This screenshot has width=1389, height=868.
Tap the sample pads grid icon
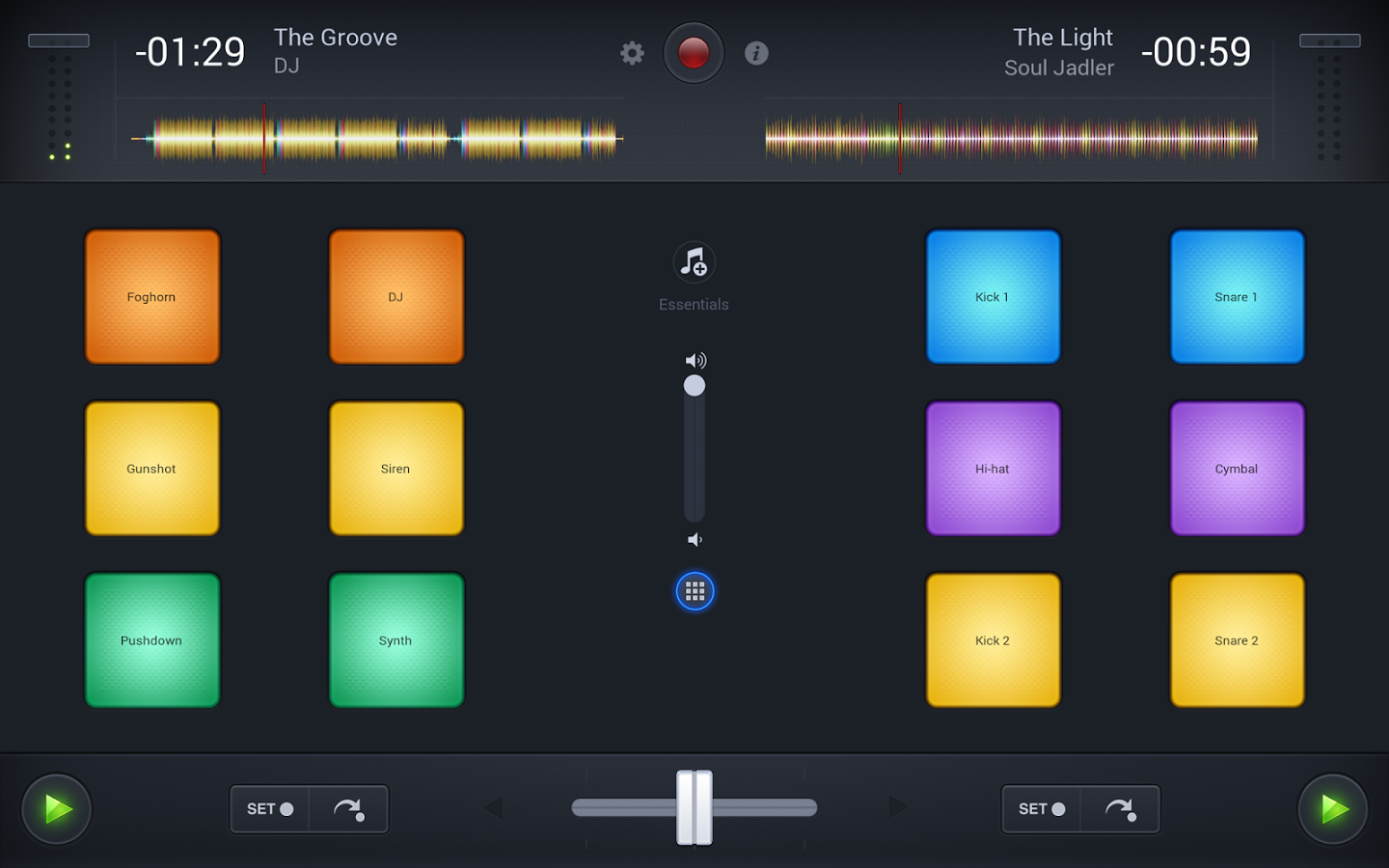click(x=694, y=591)
